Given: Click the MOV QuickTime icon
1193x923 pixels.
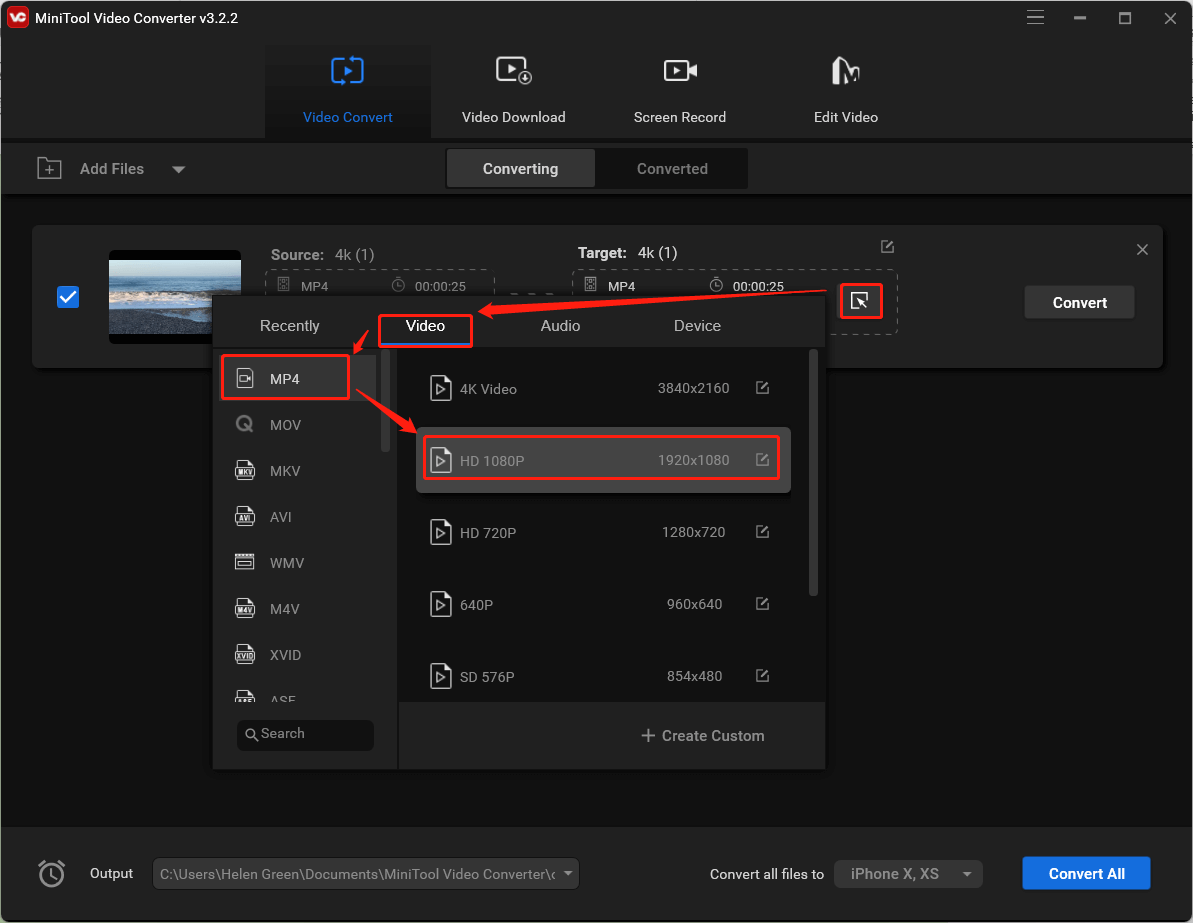Looking at the screenshot, I should (x=244, y=424).
